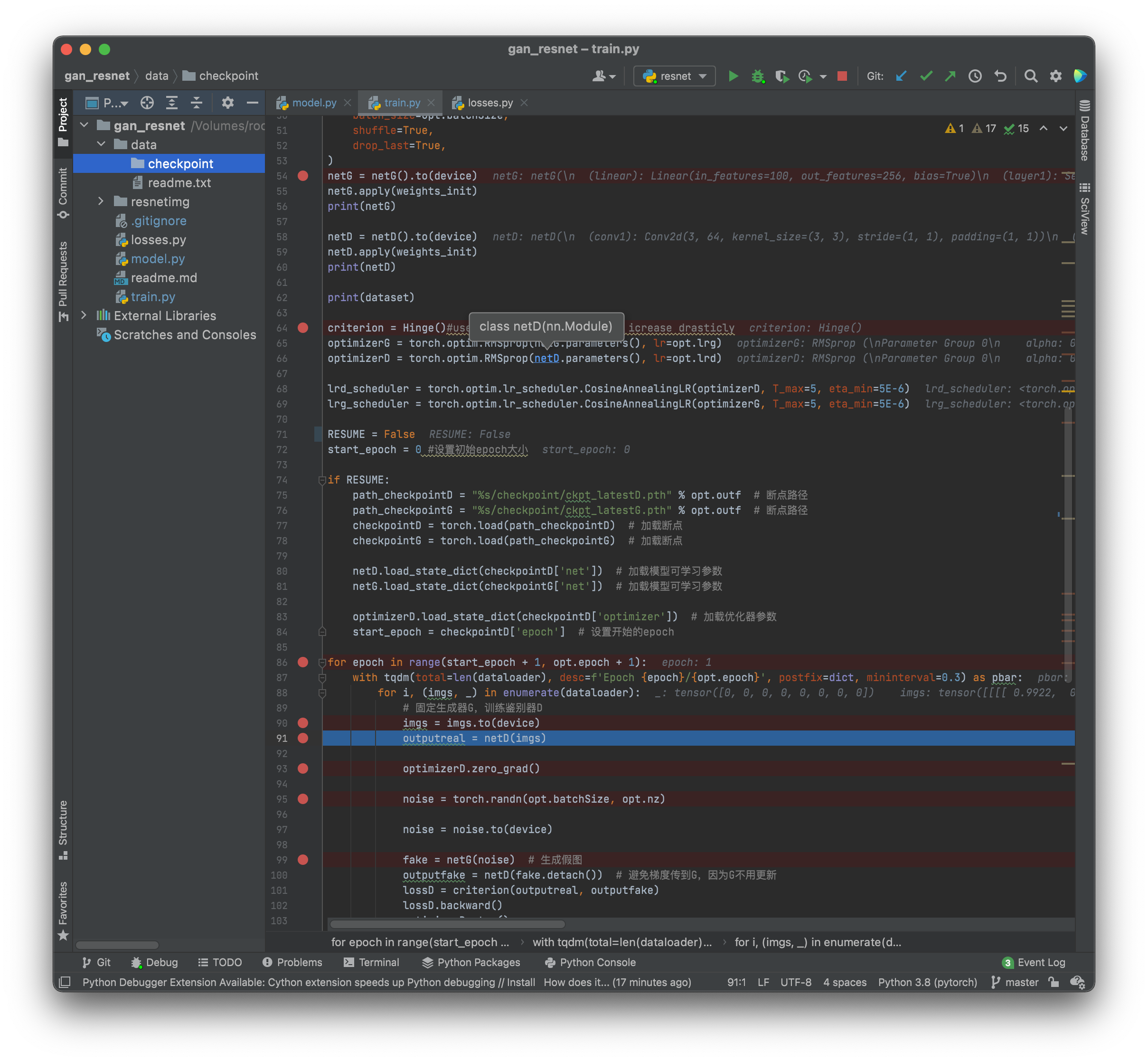Click the Python 3.8 (pytorch) interpreter selector
Viewport: 1148px width, 1062px height.
point(927,982)
